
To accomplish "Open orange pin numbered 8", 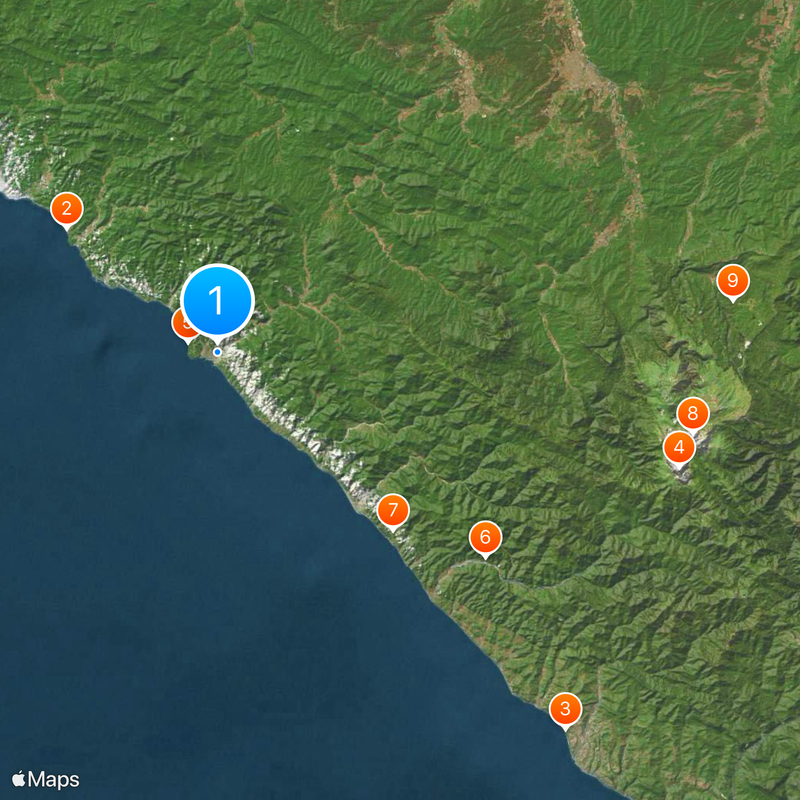I will pyautogui.click(x=693, y=414).
